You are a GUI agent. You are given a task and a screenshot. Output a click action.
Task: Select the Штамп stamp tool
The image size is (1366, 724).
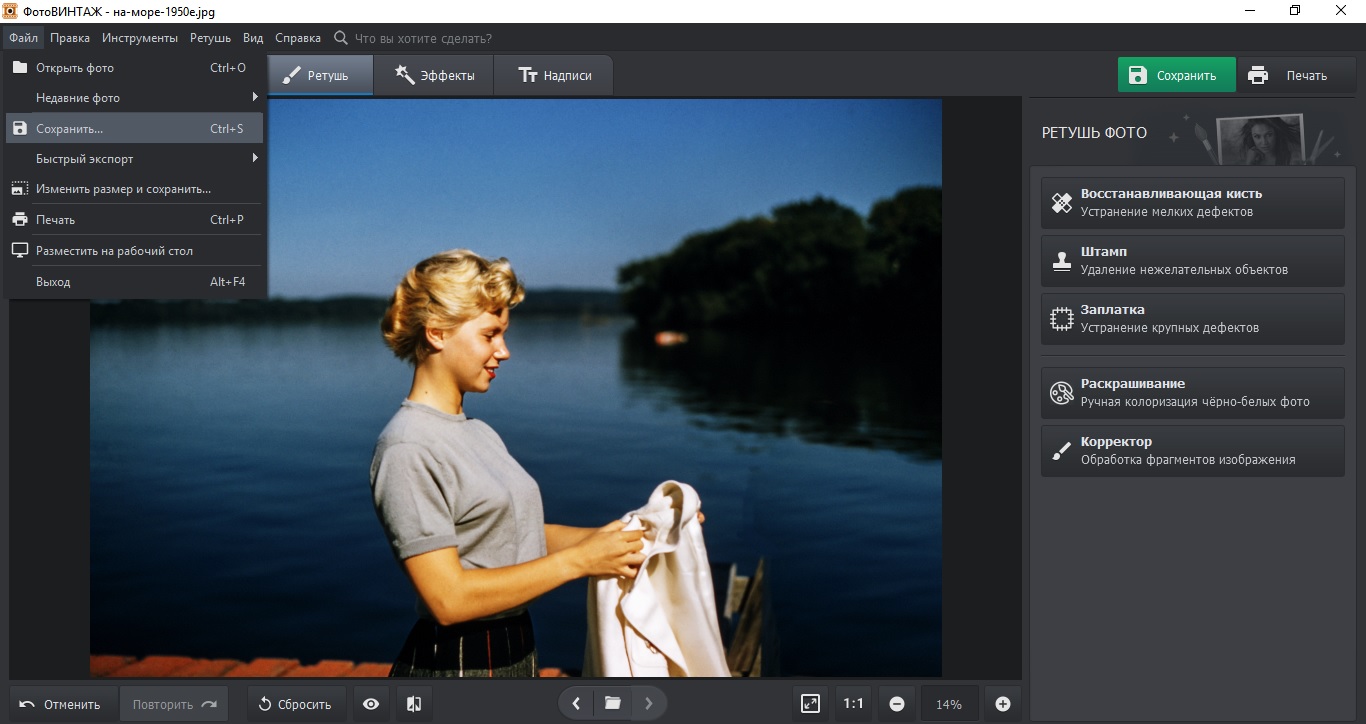[1192, 261]
